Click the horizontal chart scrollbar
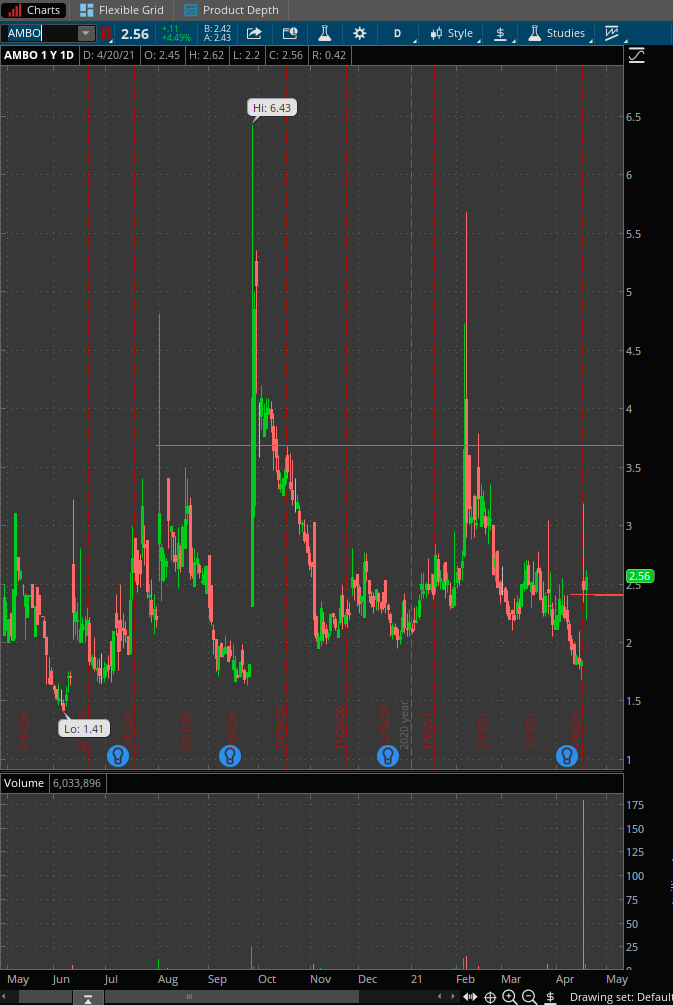673x1005 pixels. click(189, 997)
